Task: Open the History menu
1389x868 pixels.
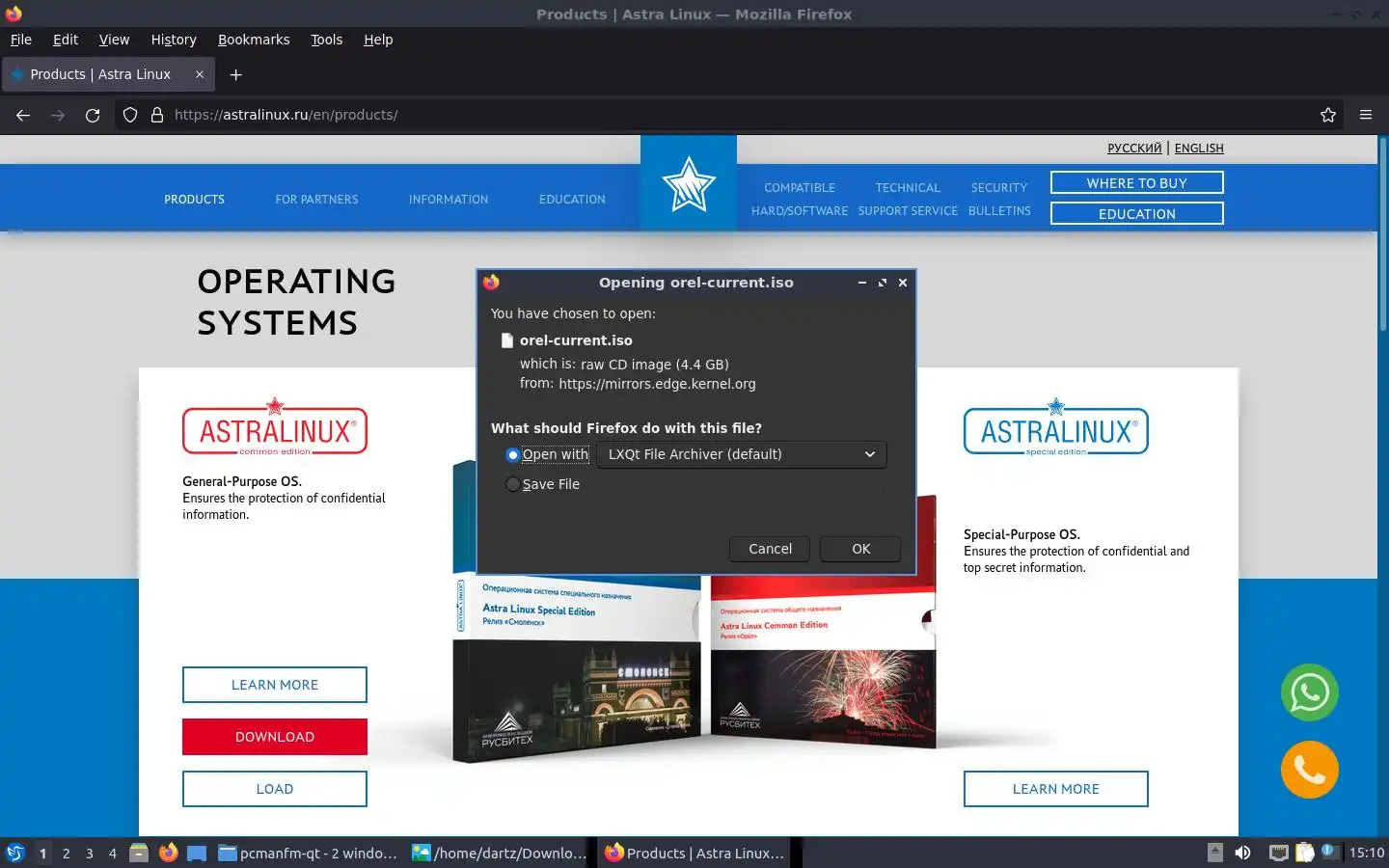Action: (174, 40)
